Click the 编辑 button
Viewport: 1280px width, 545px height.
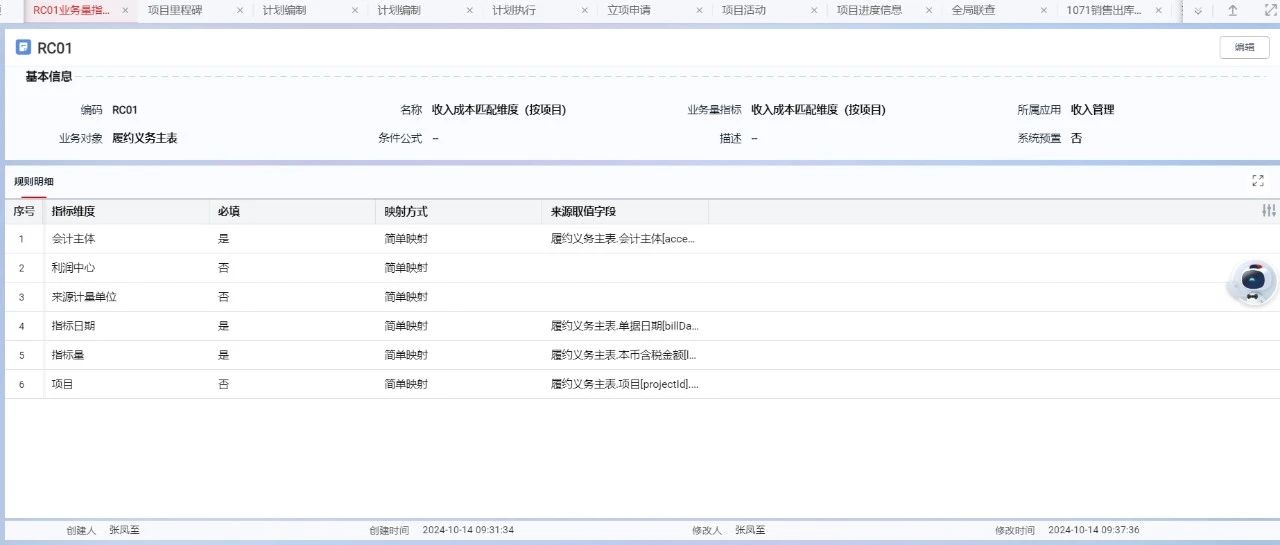coord(1244,47)
